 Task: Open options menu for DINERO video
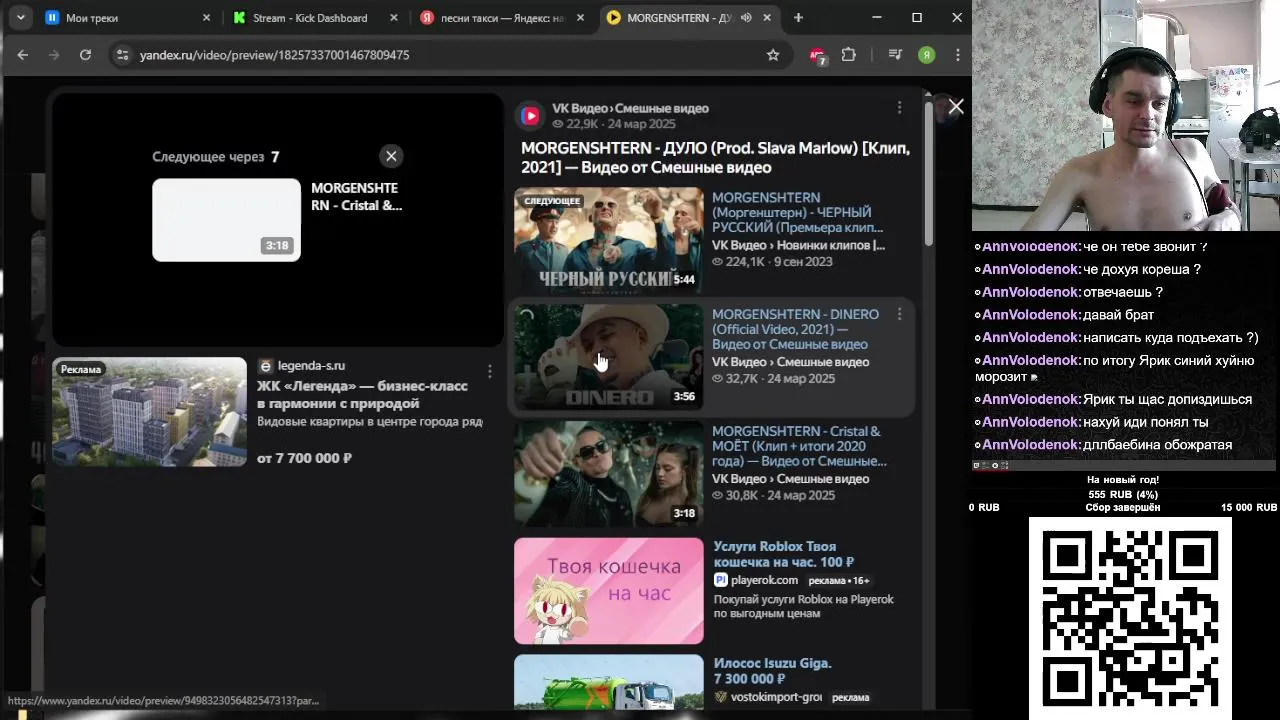click(x=899, y=314)
